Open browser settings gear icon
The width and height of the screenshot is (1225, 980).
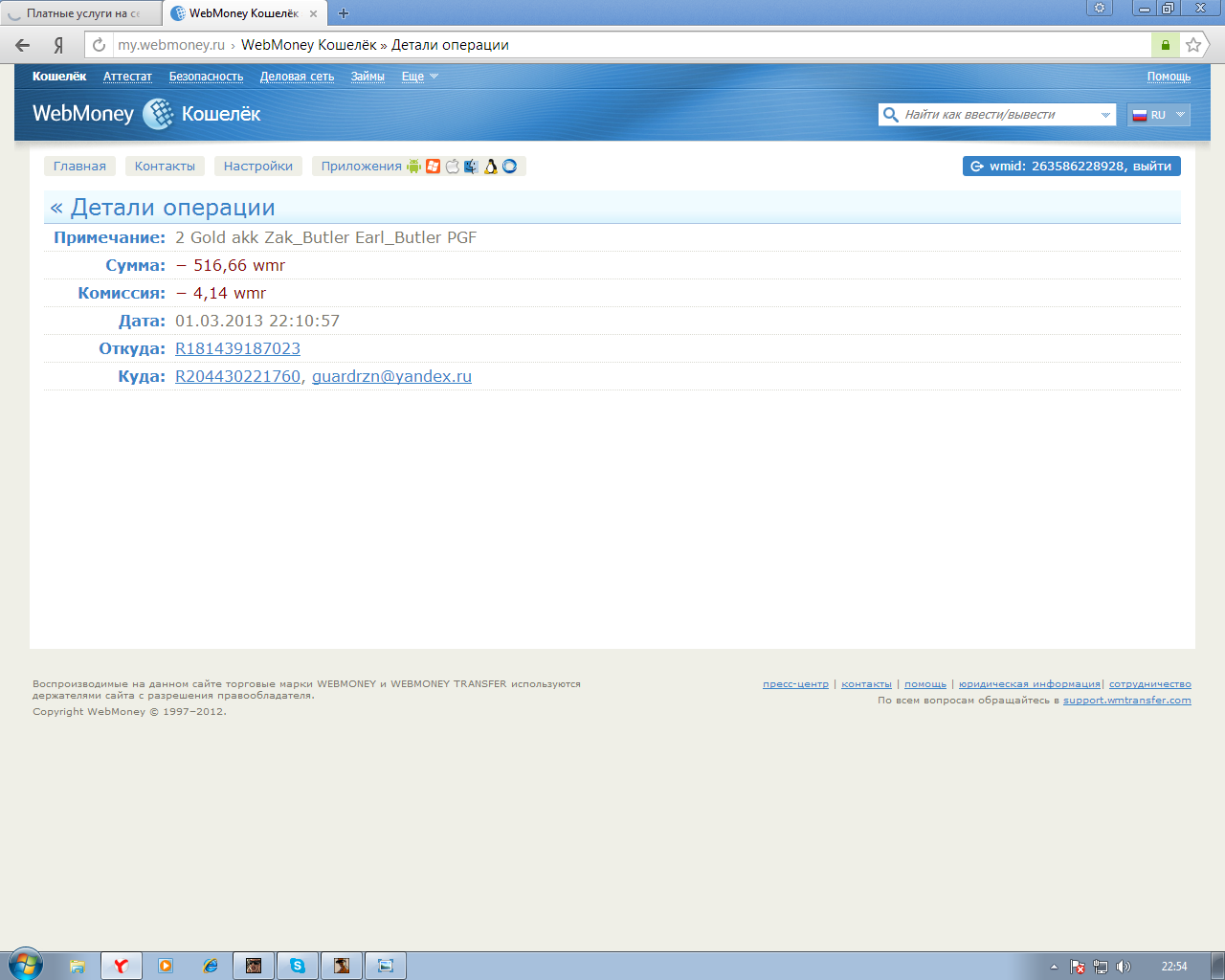[1100, 8]
